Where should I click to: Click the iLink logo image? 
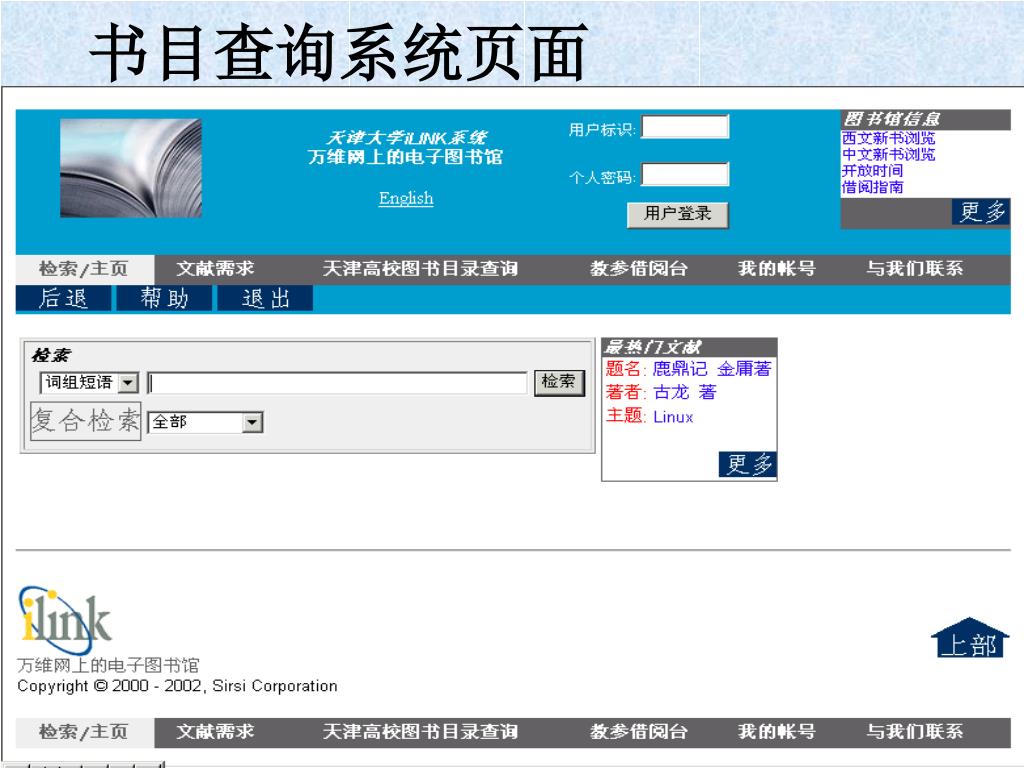click(x=65, y=620)
